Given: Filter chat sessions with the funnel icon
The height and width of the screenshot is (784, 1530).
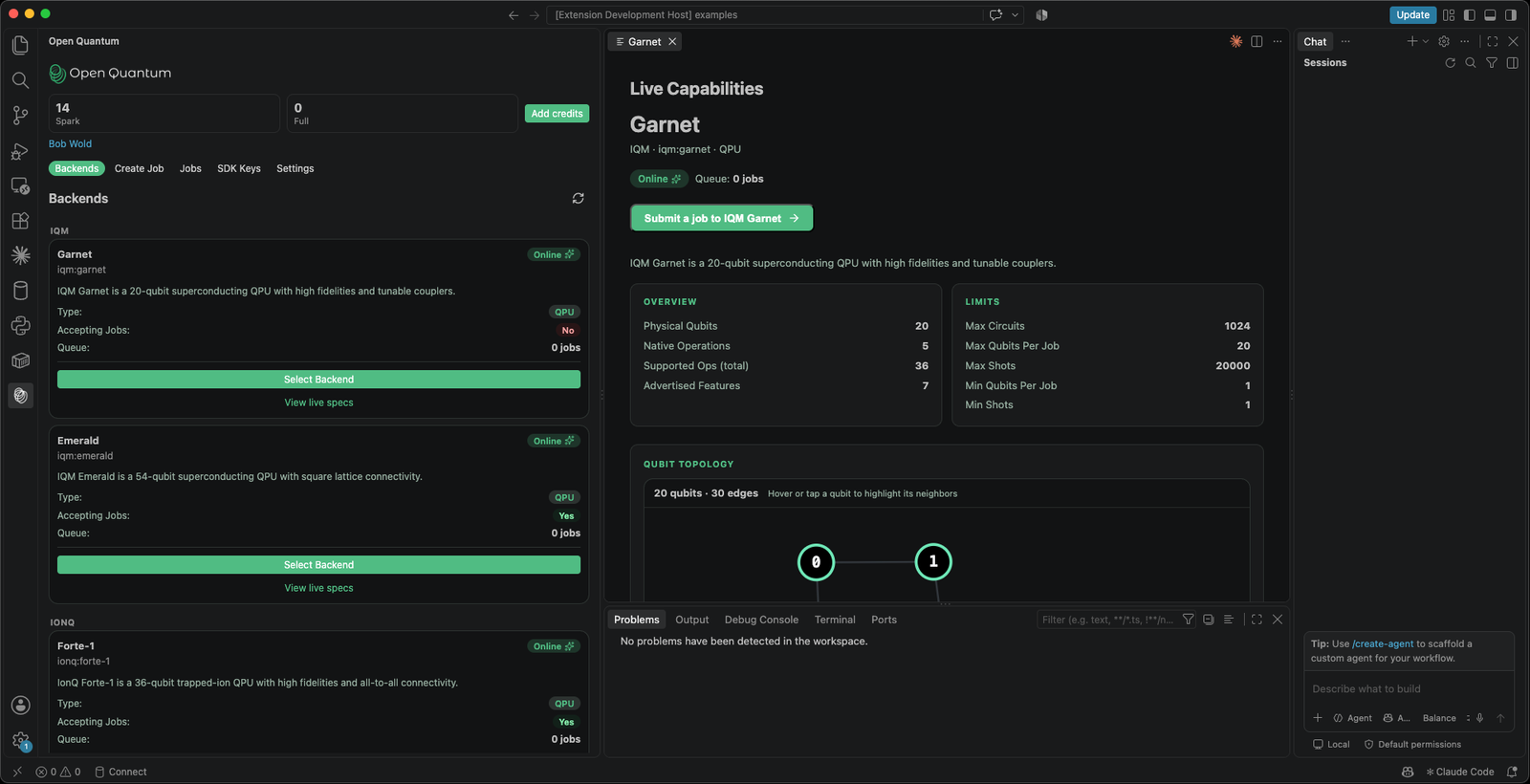Looking at the screenshot, I should (x=1491, y=63).
